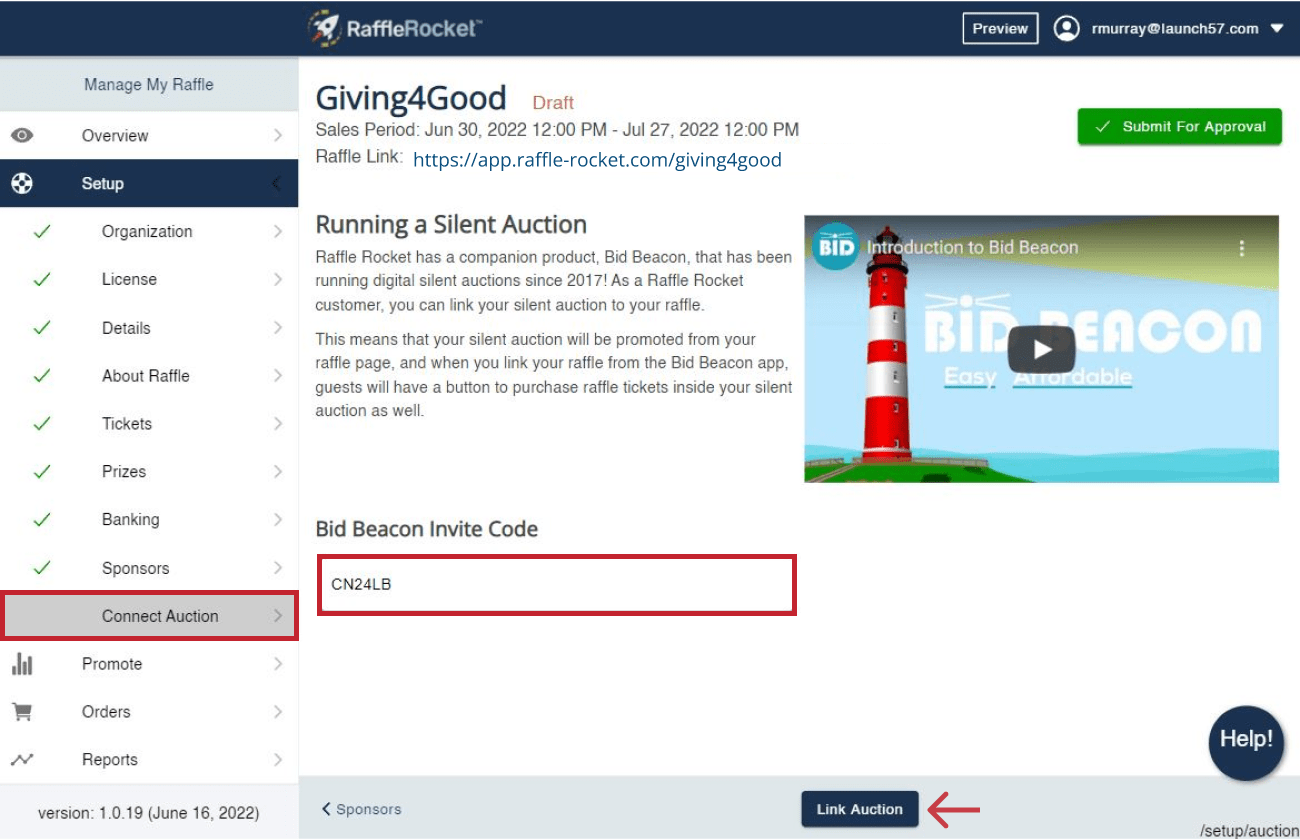This screenshot has width=1300, height=840.
Task: Click the About Raffle green checkmark
Action: (x=42, y=376)
